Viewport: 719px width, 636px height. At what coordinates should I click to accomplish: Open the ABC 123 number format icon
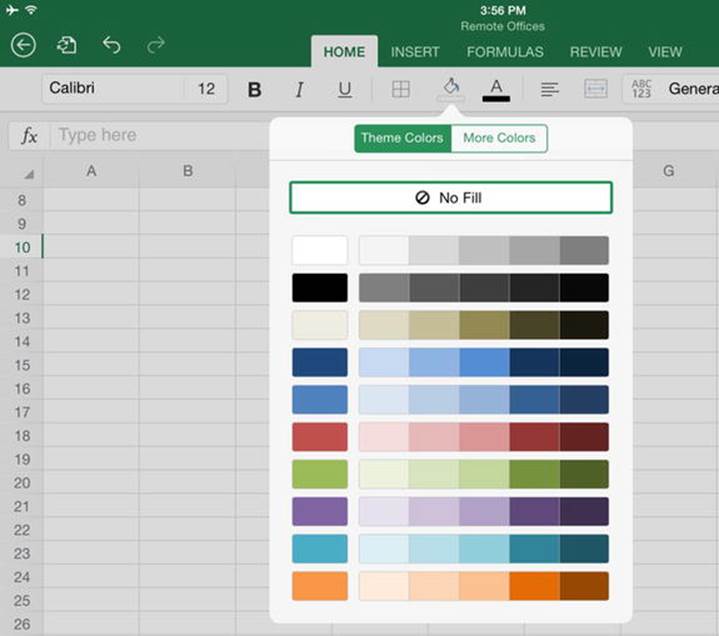(642, 89)
